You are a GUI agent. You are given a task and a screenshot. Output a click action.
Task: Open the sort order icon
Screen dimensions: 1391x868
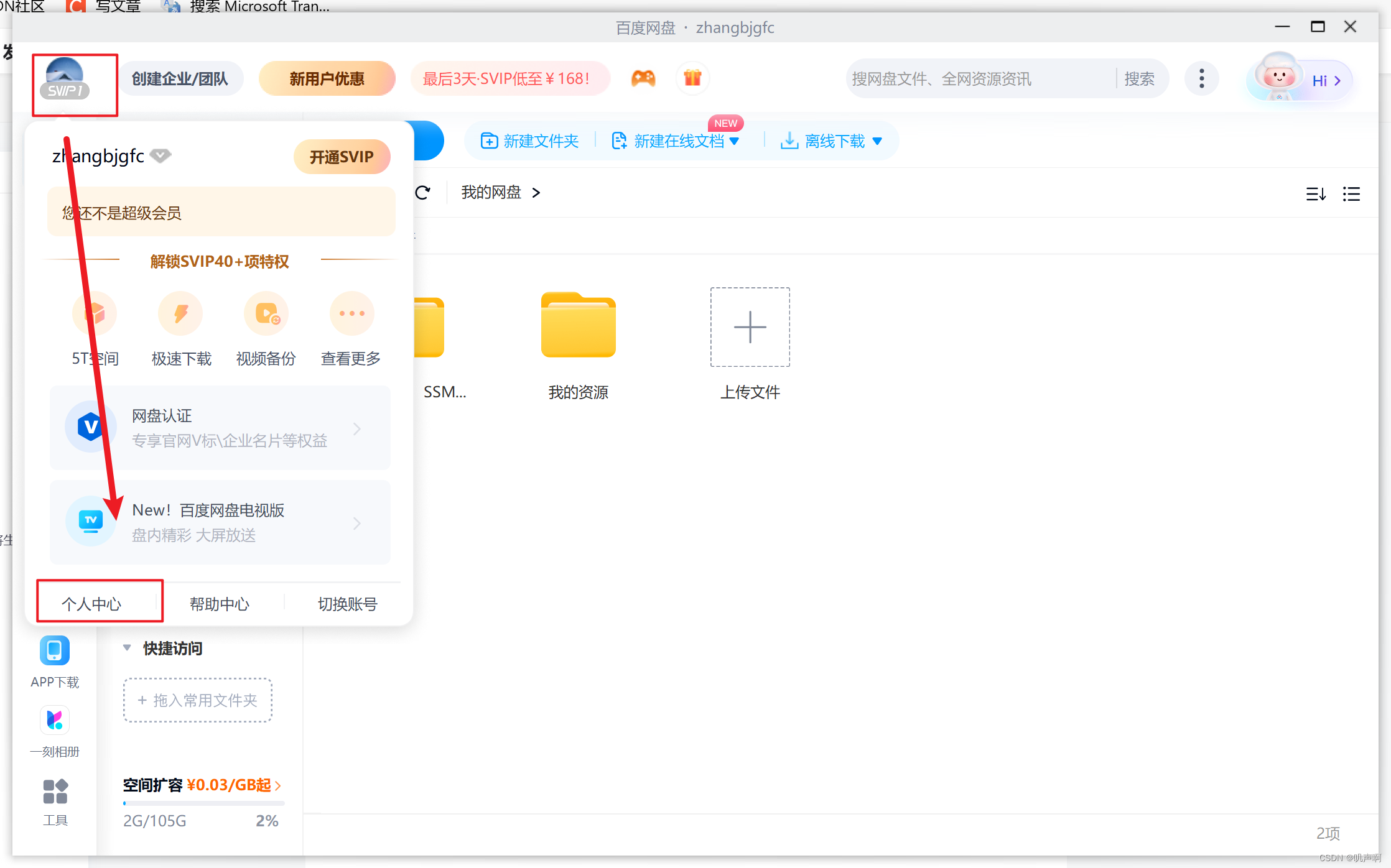(x=1316, y=194)
